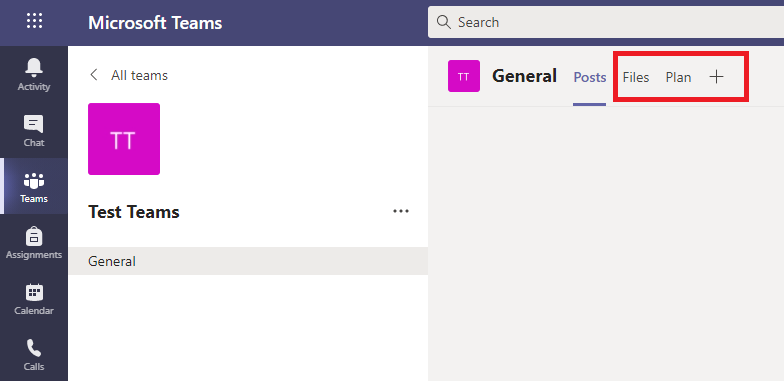
Task: Switch to the Posts tab
Action: (x=590, y=77)
